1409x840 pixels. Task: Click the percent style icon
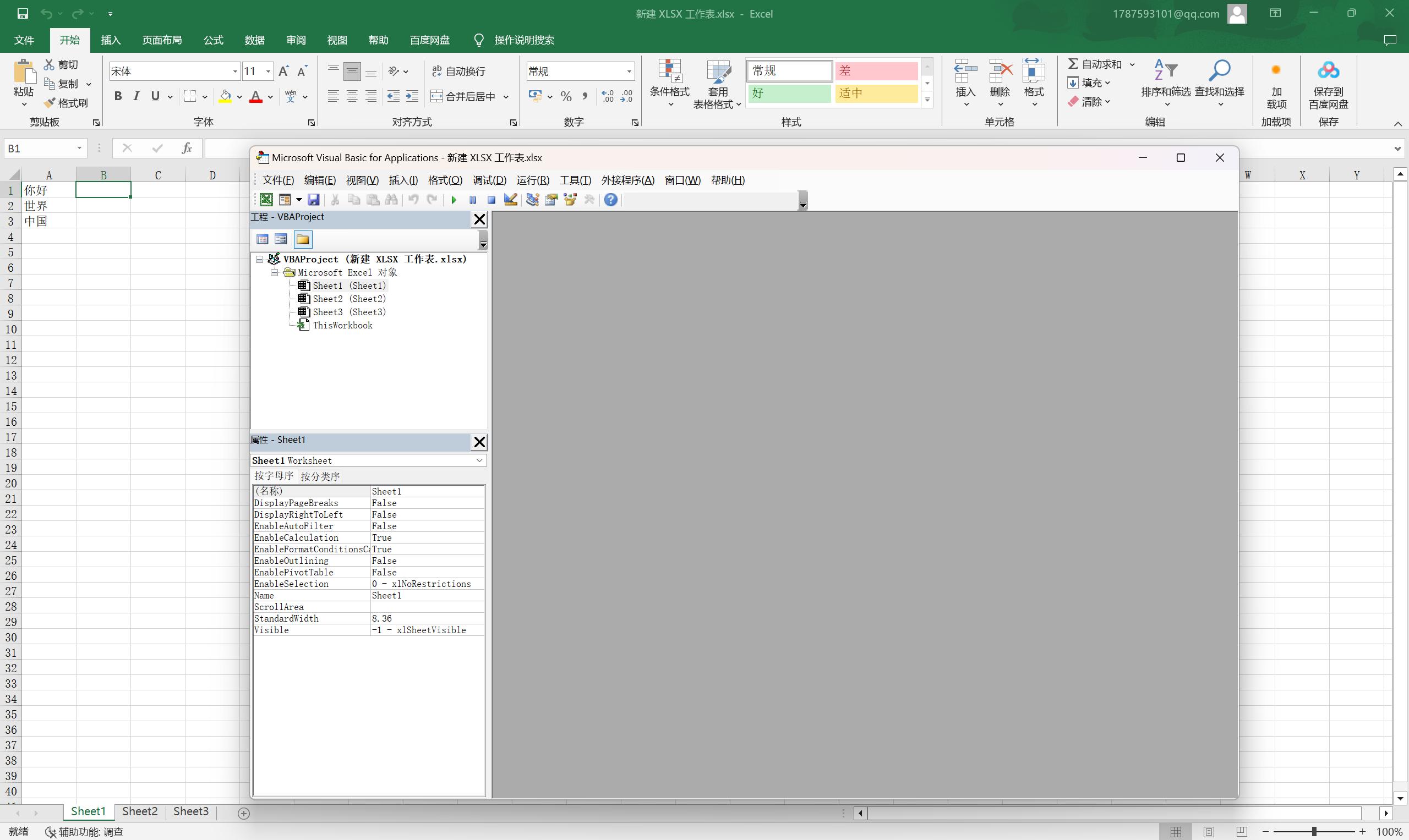point(566,97)
